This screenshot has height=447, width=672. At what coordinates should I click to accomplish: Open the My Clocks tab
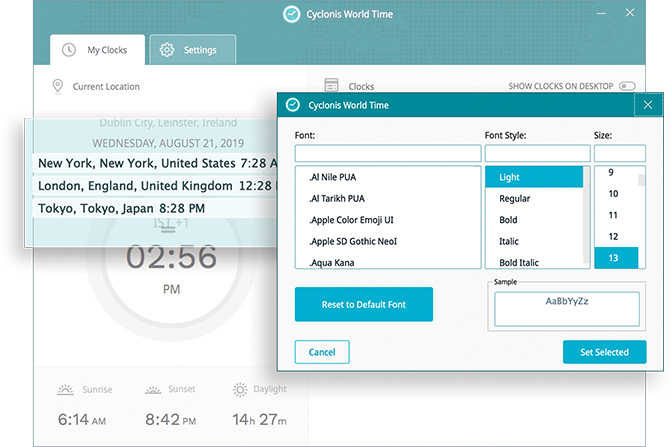(x=97, y=50)
